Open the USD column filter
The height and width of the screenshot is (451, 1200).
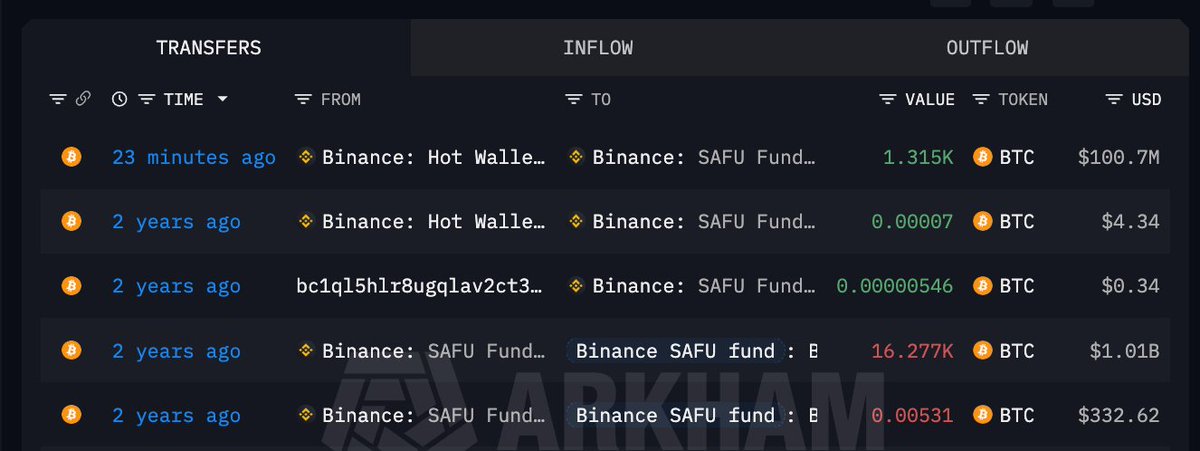tap(1114, 99)
